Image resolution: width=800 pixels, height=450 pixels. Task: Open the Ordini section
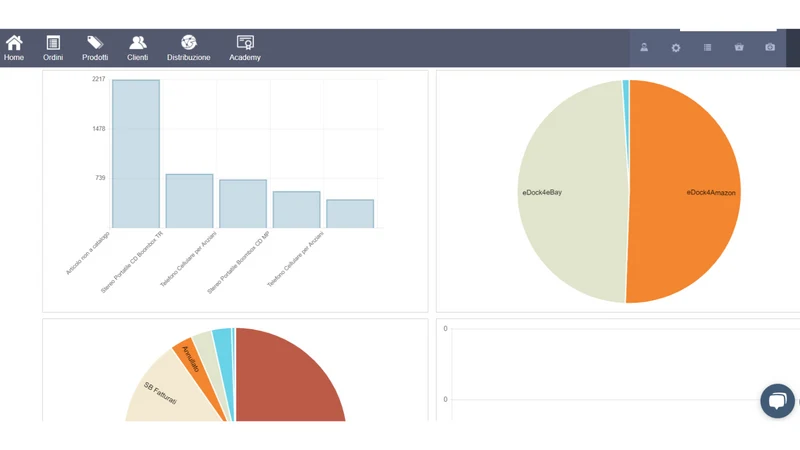(x=53, y=48)
